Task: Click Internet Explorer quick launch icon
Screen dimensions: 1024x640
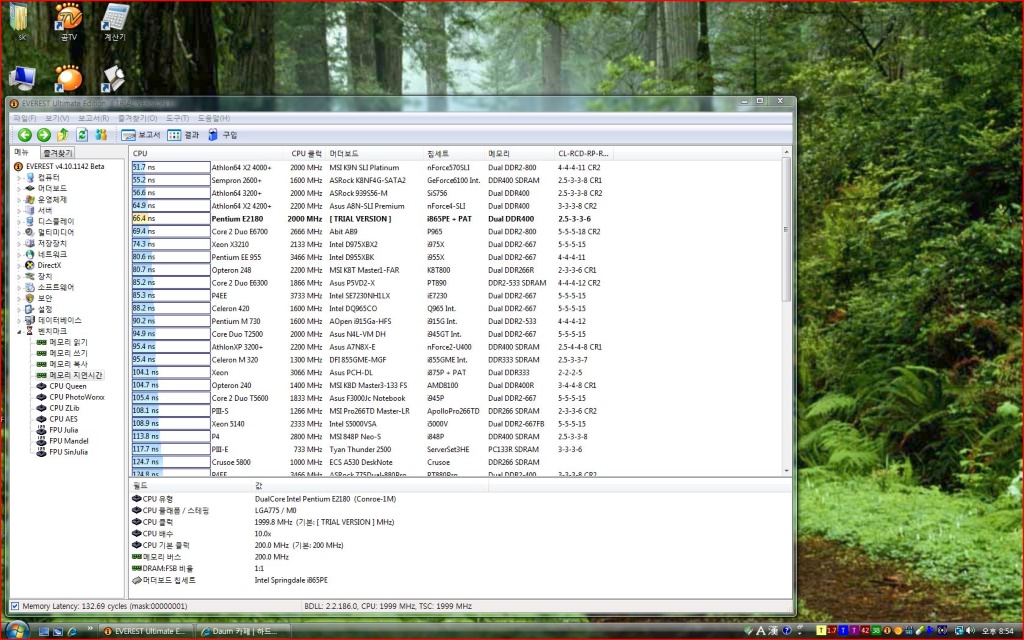Action: 72,632
